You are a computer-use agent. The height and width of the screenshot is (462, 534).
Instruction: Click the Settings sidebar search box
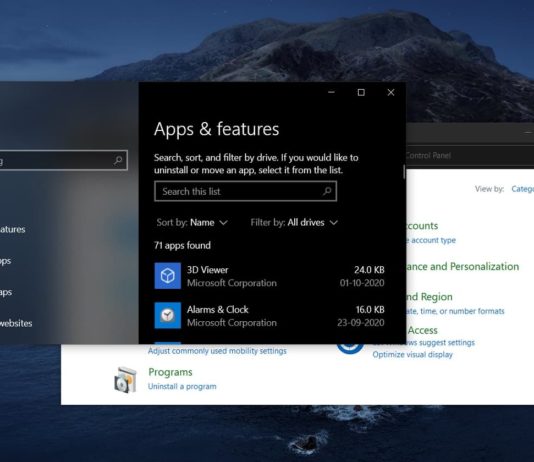[63, 160]
